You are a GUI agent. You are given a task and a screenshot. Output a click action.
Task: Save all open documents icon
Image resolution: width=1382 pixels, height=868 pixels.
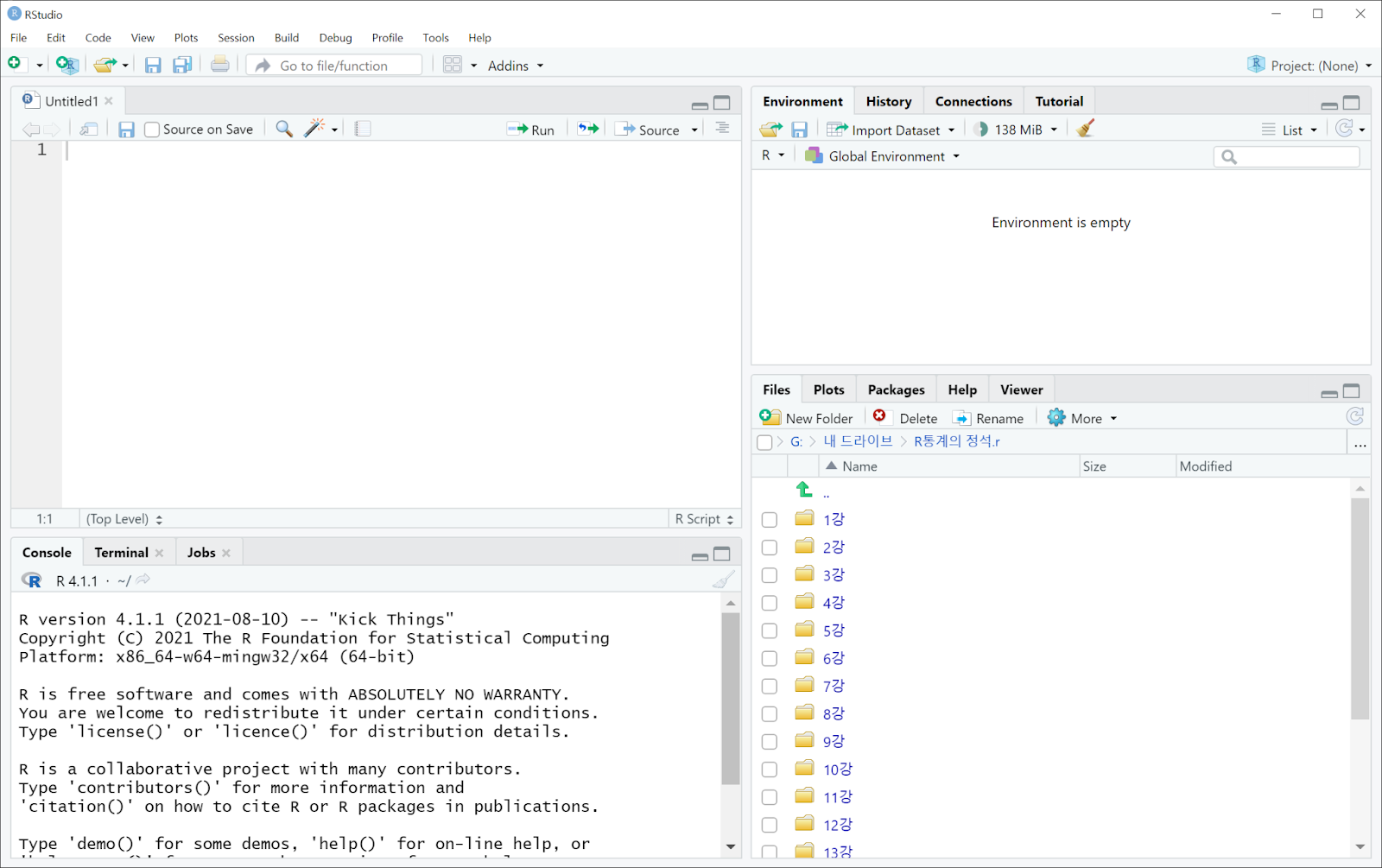tap(182, 65)
